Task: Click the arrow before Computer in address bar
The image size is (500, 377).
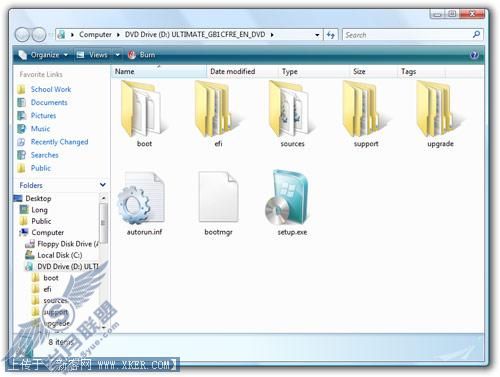Action: [x=72, y=35]
